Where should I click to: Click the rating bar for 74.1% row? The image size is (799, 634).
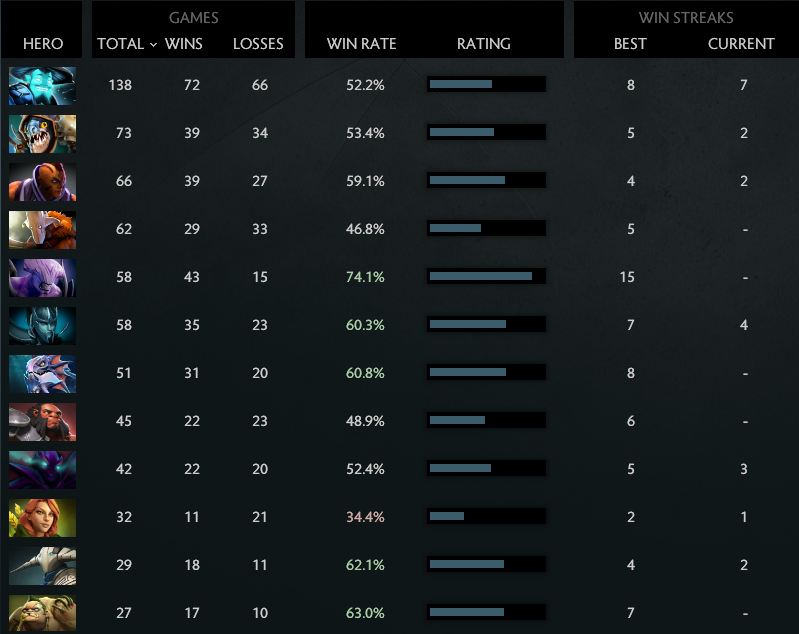pos(486,277)
